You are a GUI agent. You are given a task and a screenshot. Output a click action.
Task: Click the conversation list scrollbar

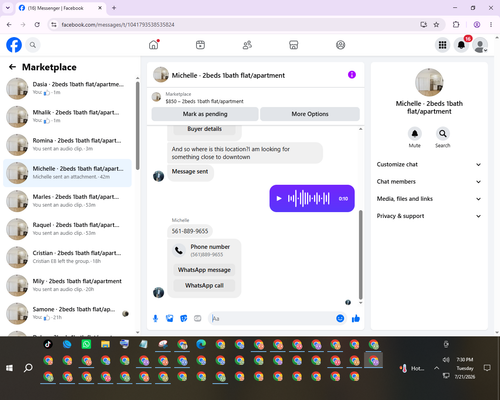(138, 126)
